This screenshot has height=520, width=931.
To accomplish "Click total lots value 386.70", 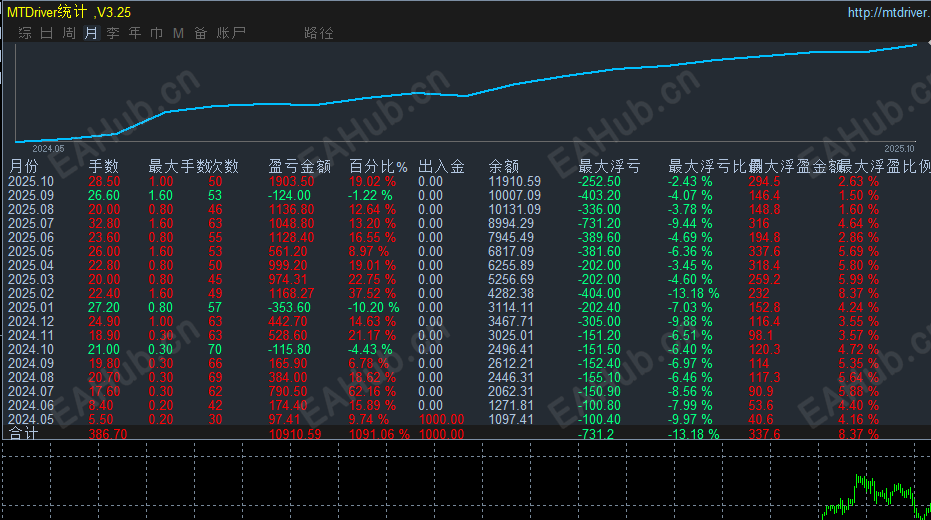I will pos(107,434).
